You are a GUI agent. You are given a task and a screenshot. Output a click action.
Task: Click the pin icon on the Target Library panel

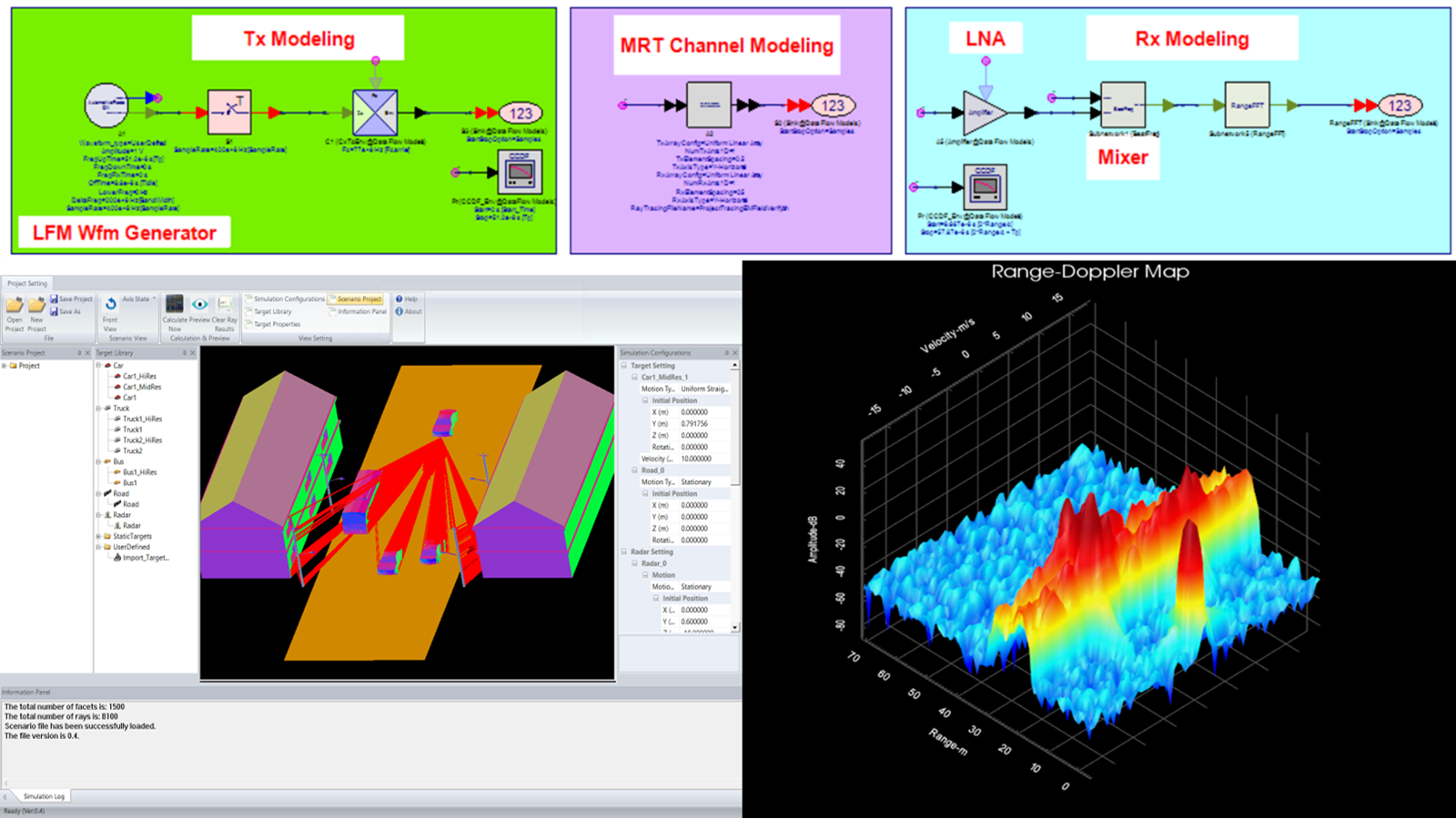(x=186, y=352)
